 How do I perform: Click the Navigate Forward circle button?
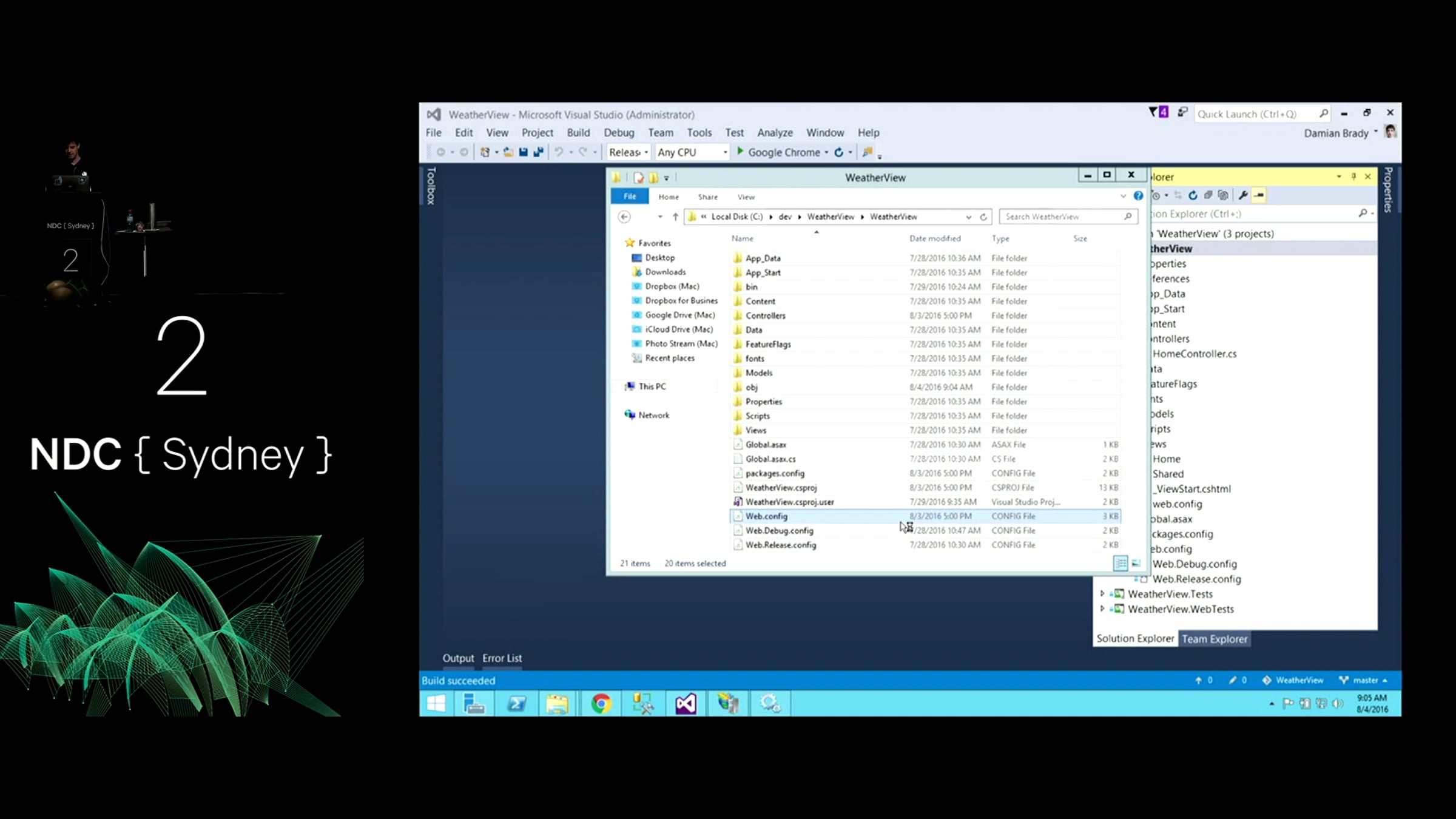pyautogui.click(x=464, y=152)
